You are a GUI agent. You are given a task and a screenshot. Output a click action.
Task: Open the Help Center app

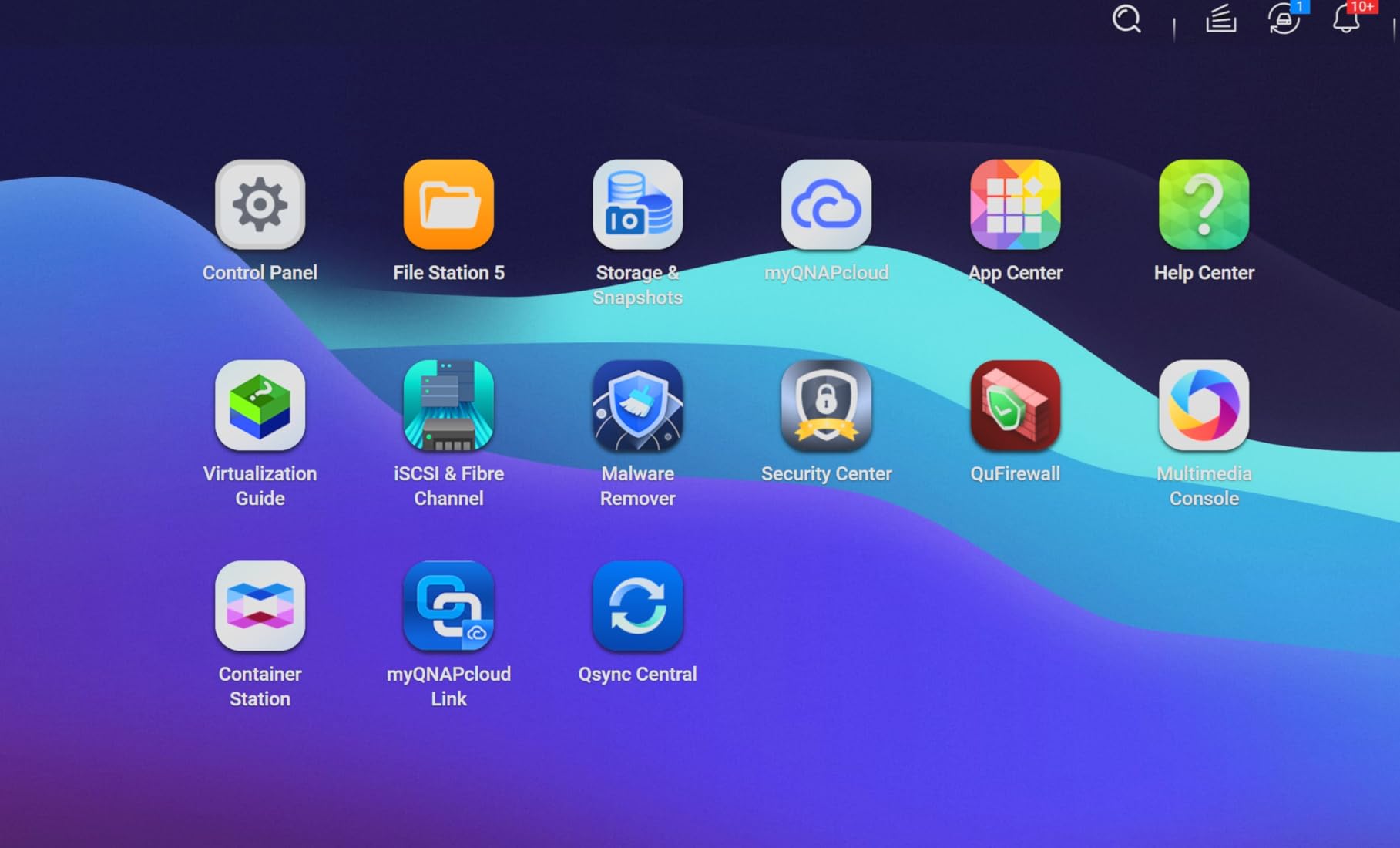(1204, 205)
